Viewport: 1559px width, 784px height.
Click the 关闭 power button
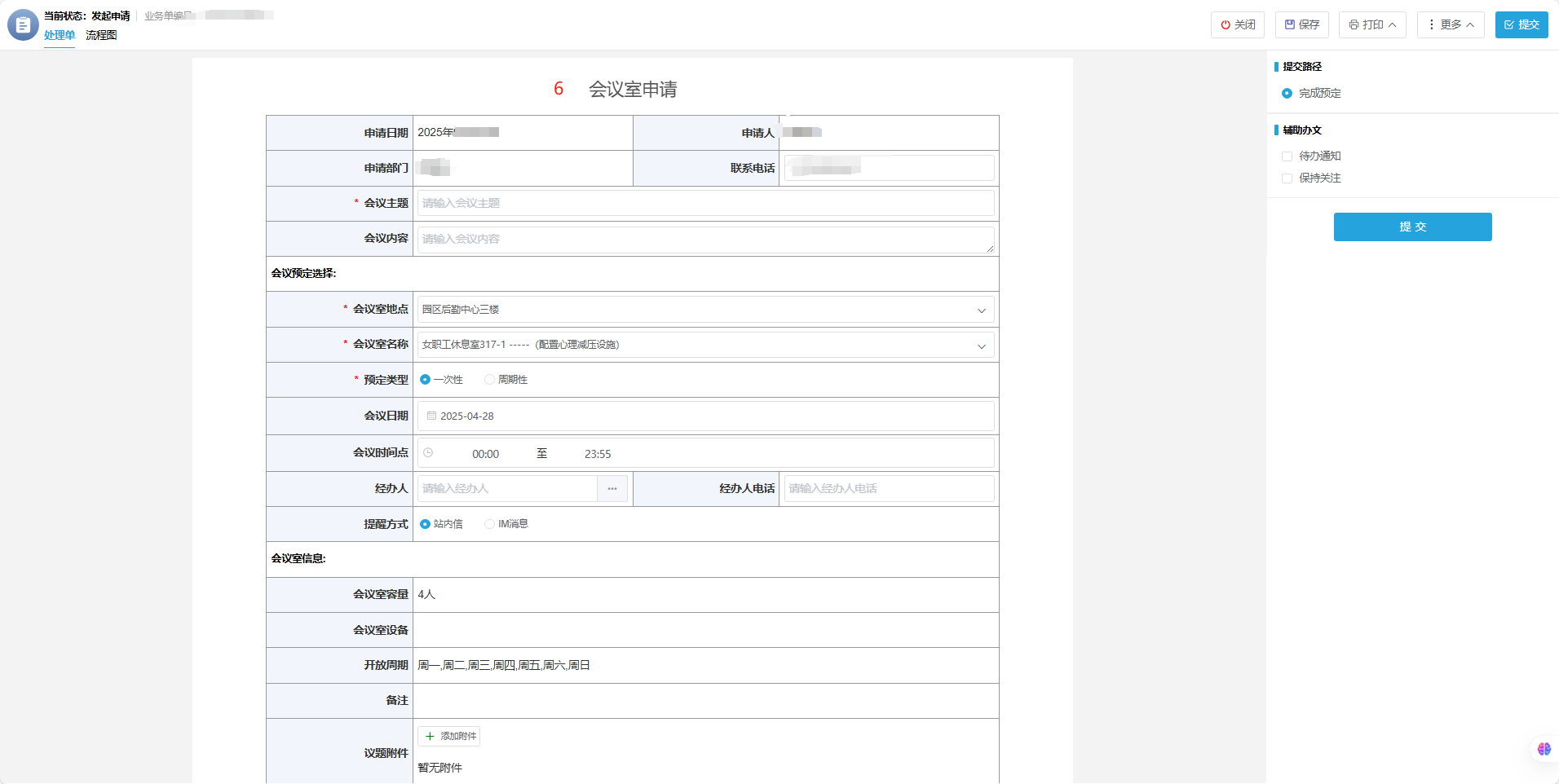(1237, 24)
